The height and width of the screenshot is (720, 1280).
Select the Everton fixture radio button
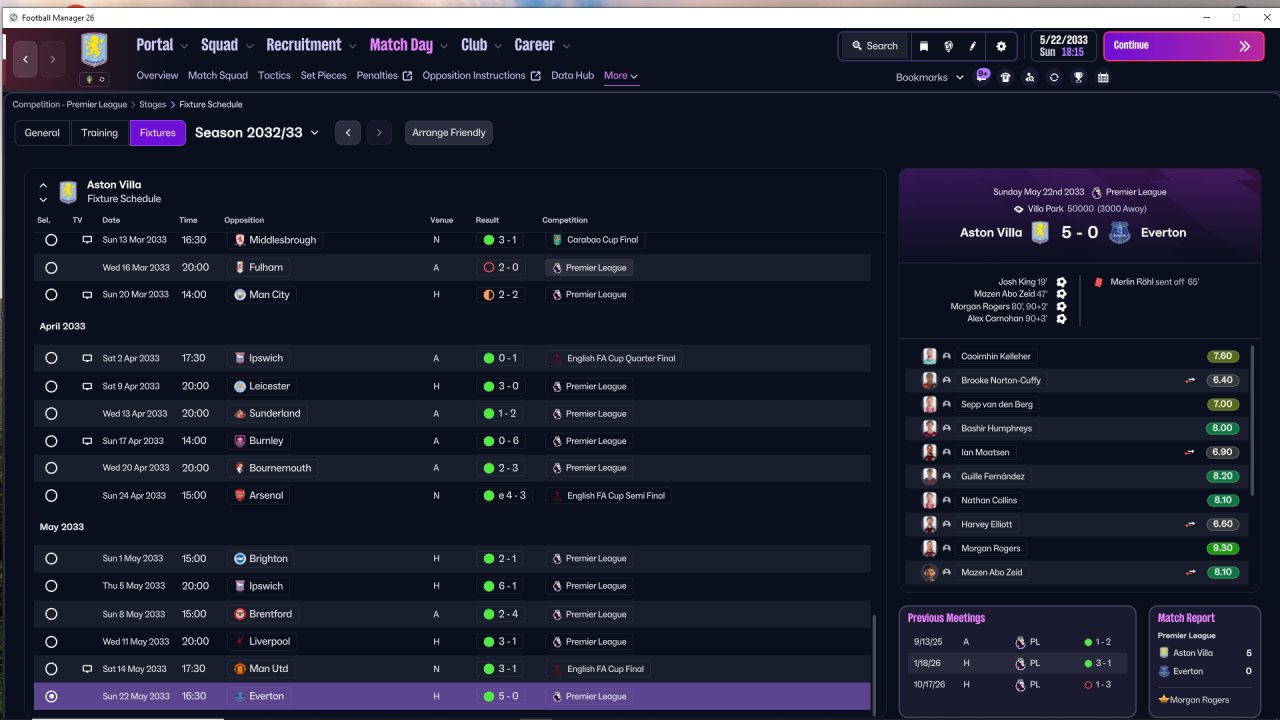(51, 696)
